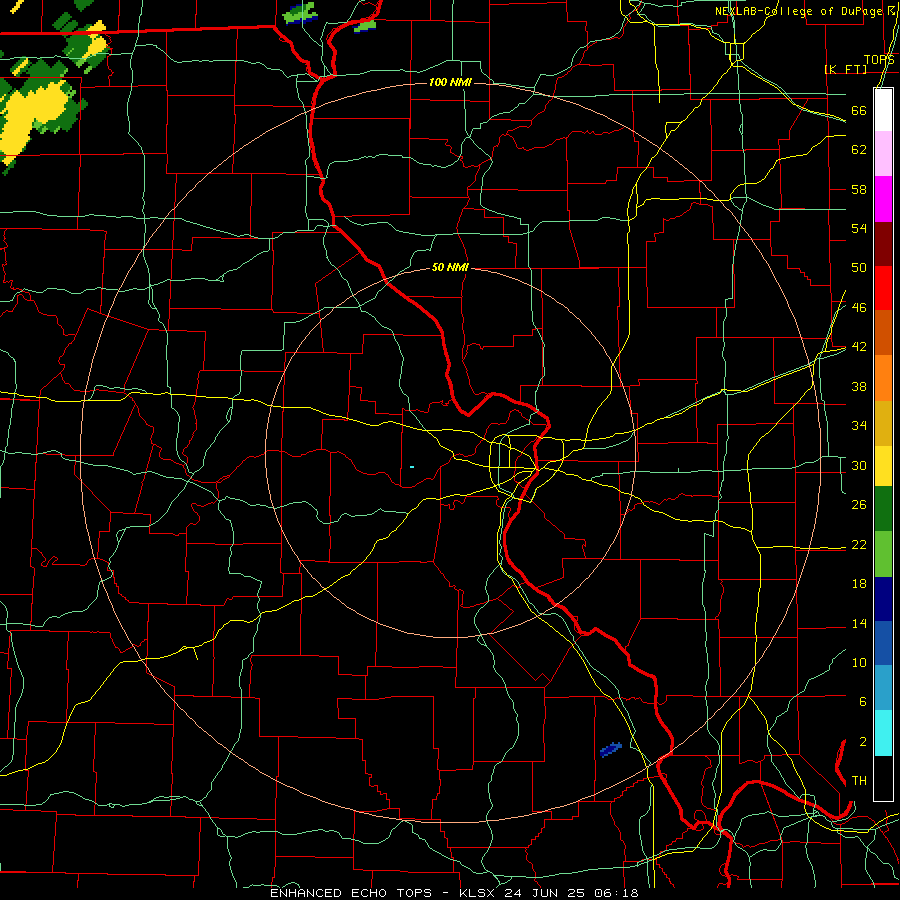Click the dark orange legend swatch
Viewport: 900px width, 900px height.
click(x=883, y=333)
